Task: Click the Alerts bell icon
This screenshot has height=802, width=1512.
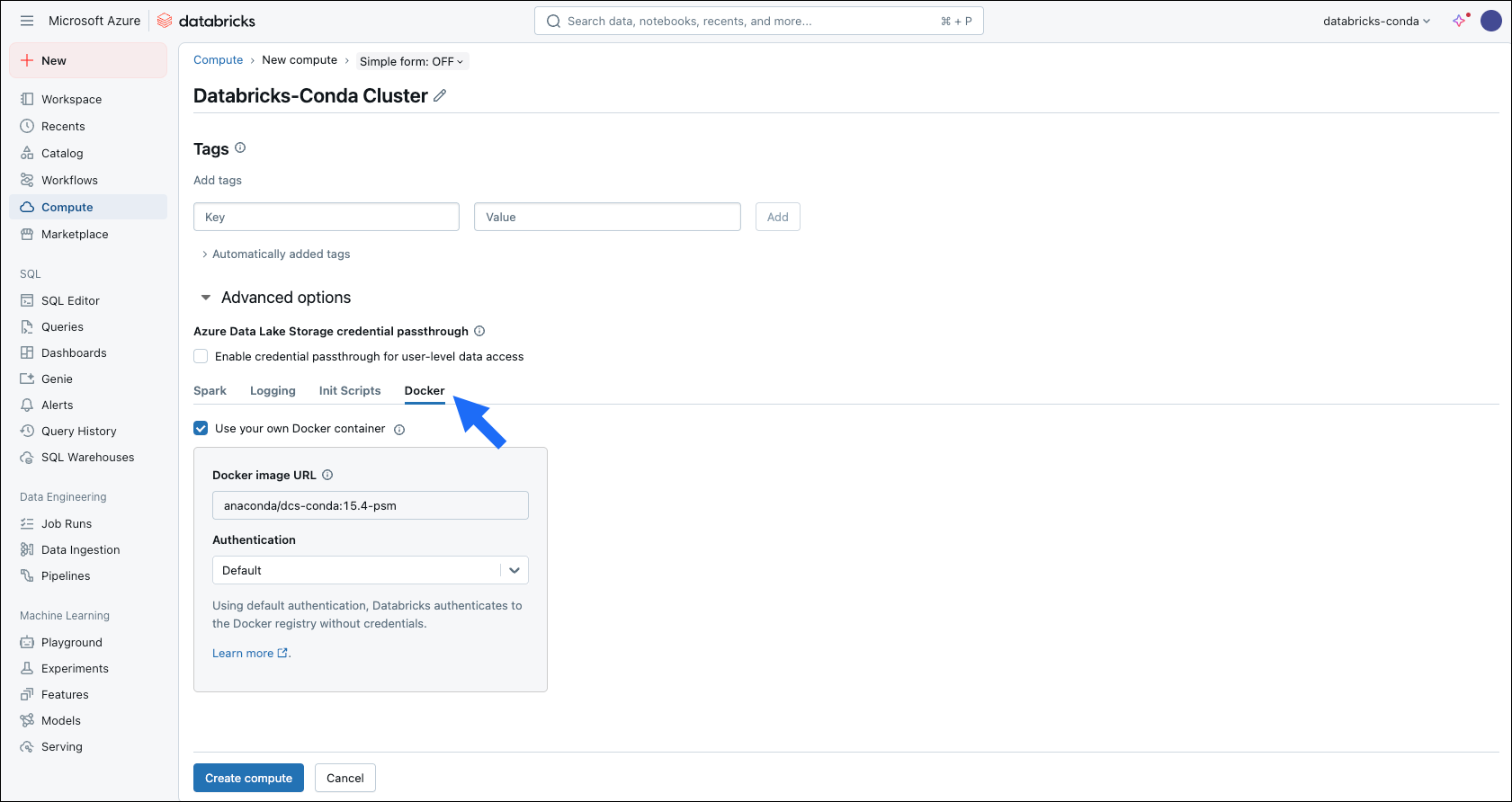Action: click(x=27, y=405)
